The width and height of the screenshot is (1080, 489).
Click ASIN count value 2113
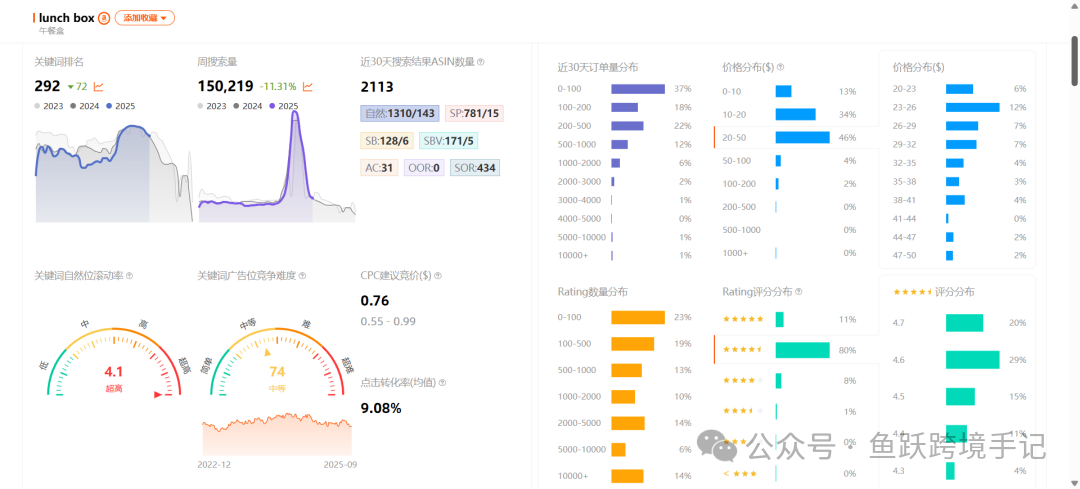pyautogui.click(x=377, y=87)
